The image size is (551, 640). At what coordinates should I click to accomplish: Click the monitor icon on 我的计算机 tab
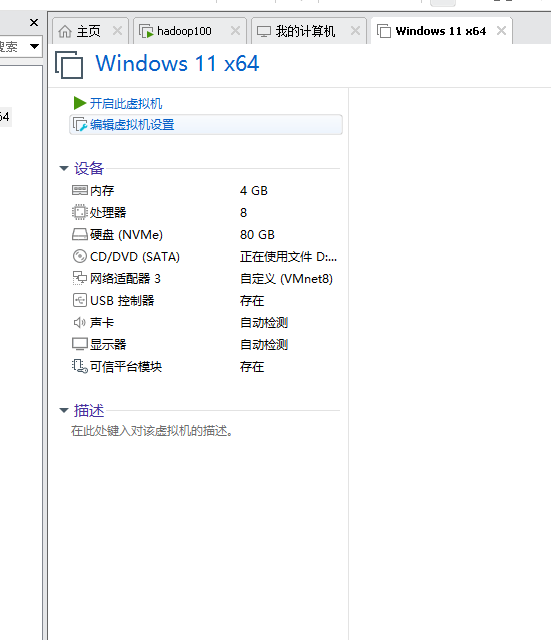tap(264, 31)
